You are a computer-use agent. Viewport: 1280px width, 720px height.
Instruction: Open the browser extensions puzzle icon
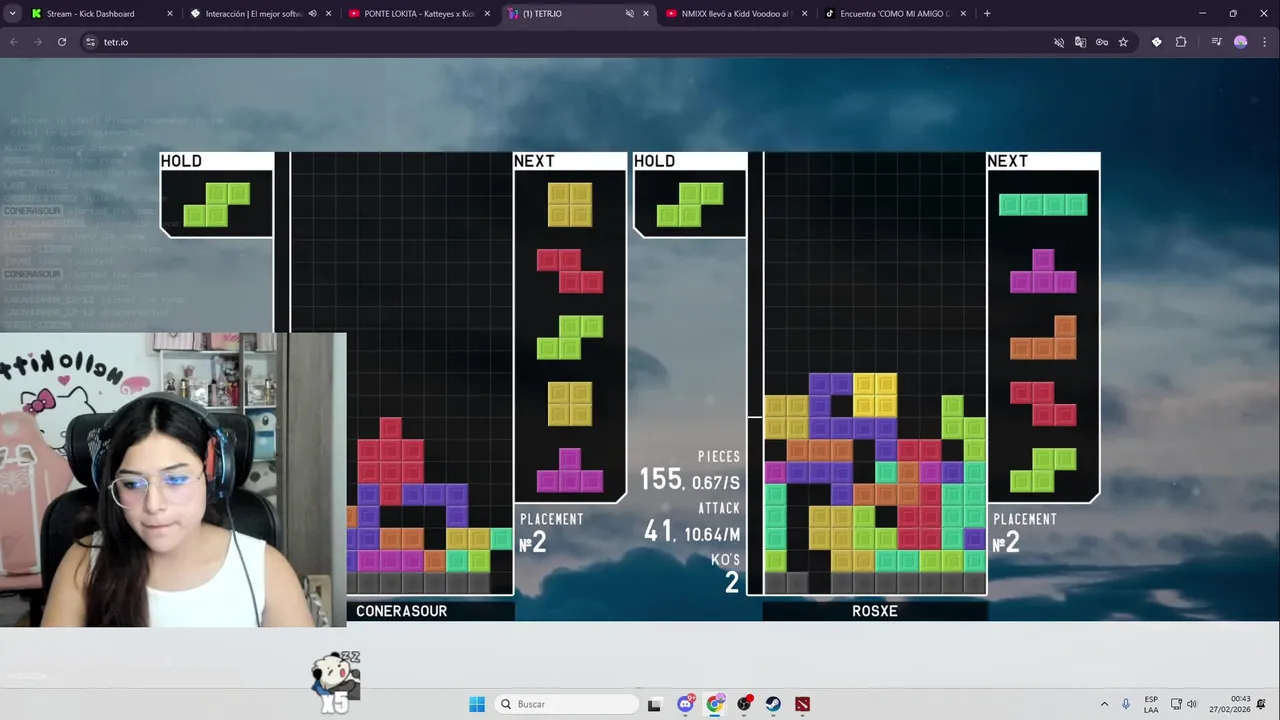click(x=1181, y=42)
